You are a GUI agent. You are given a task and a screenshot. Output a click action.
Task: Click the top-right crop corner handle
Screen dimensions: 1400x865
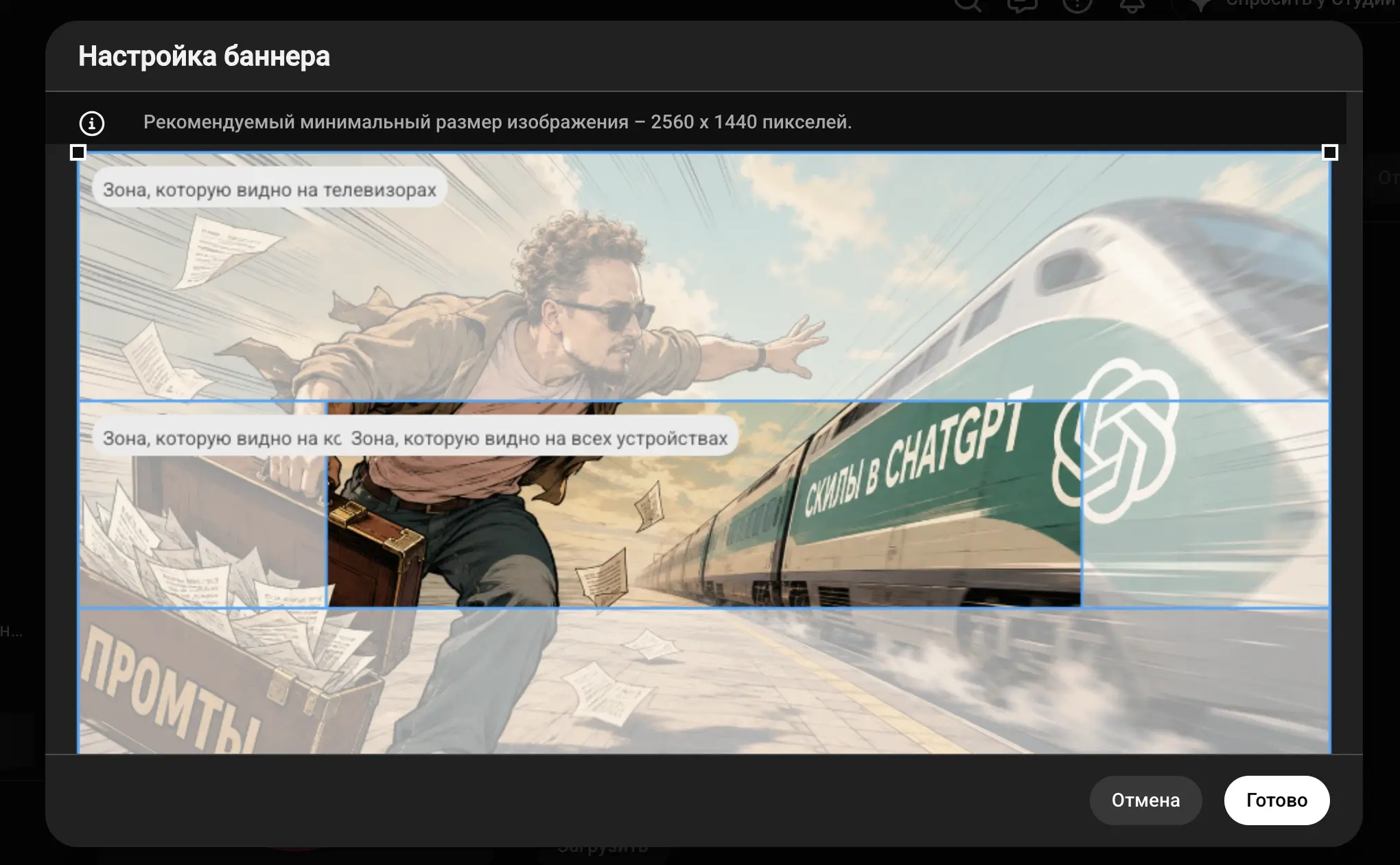1330,152
